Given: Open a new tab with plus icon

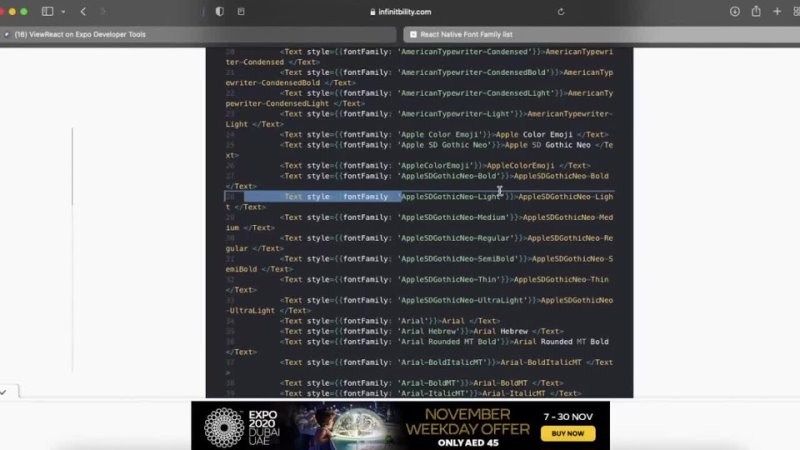Looking at the screenshot, I should click(777, 11).
